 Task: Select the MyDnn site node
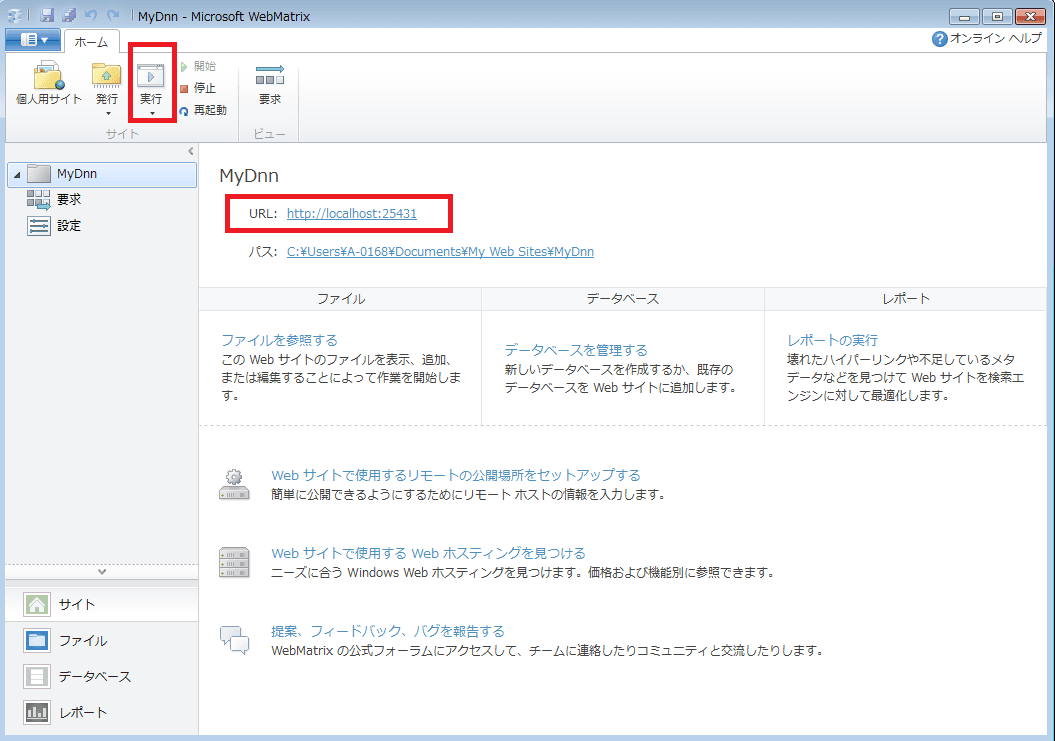(x=102, y=174)
